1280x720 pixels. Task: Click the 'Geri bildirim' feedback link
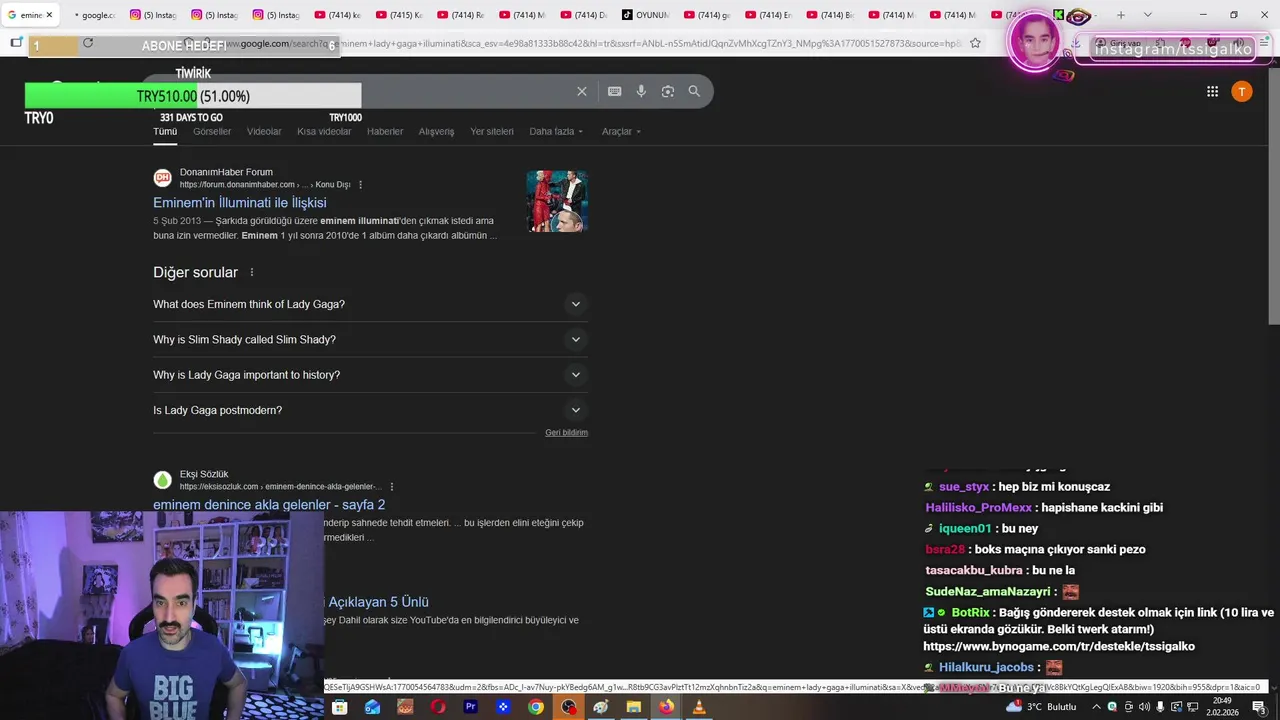566,433
